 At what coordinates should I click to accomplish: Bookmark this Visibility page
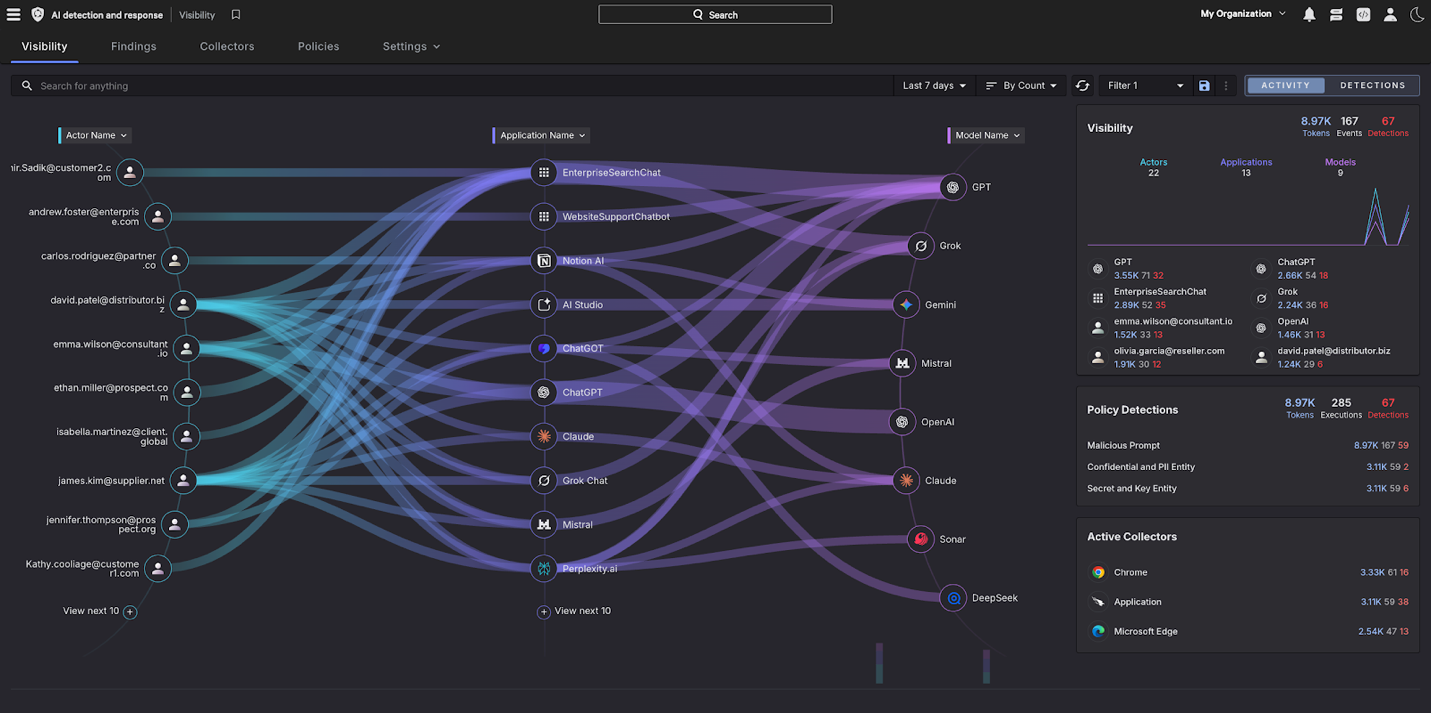pos(236,15)
